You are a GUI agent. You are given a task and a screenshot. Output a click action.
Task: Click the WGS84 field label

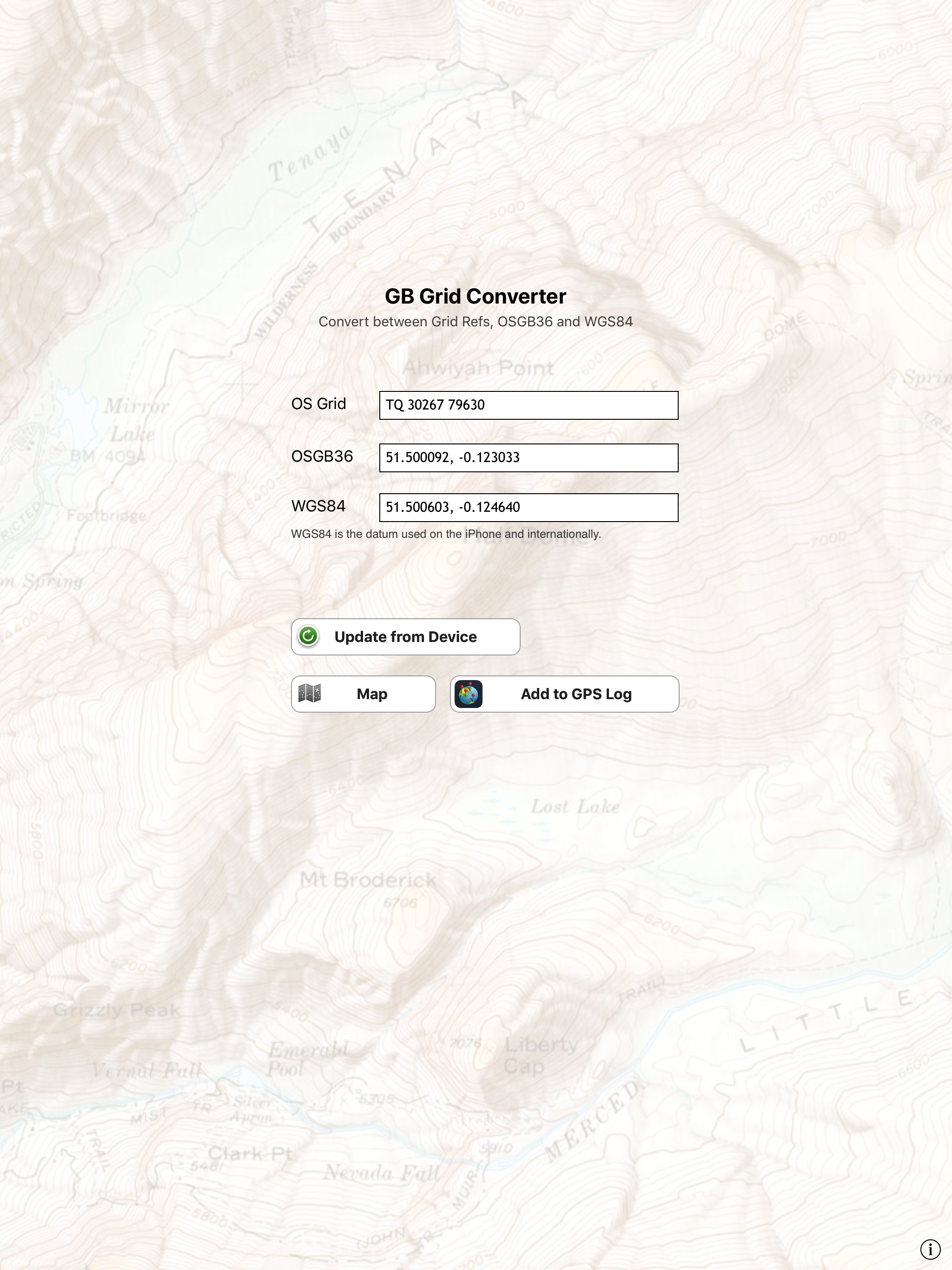[319, 506]
